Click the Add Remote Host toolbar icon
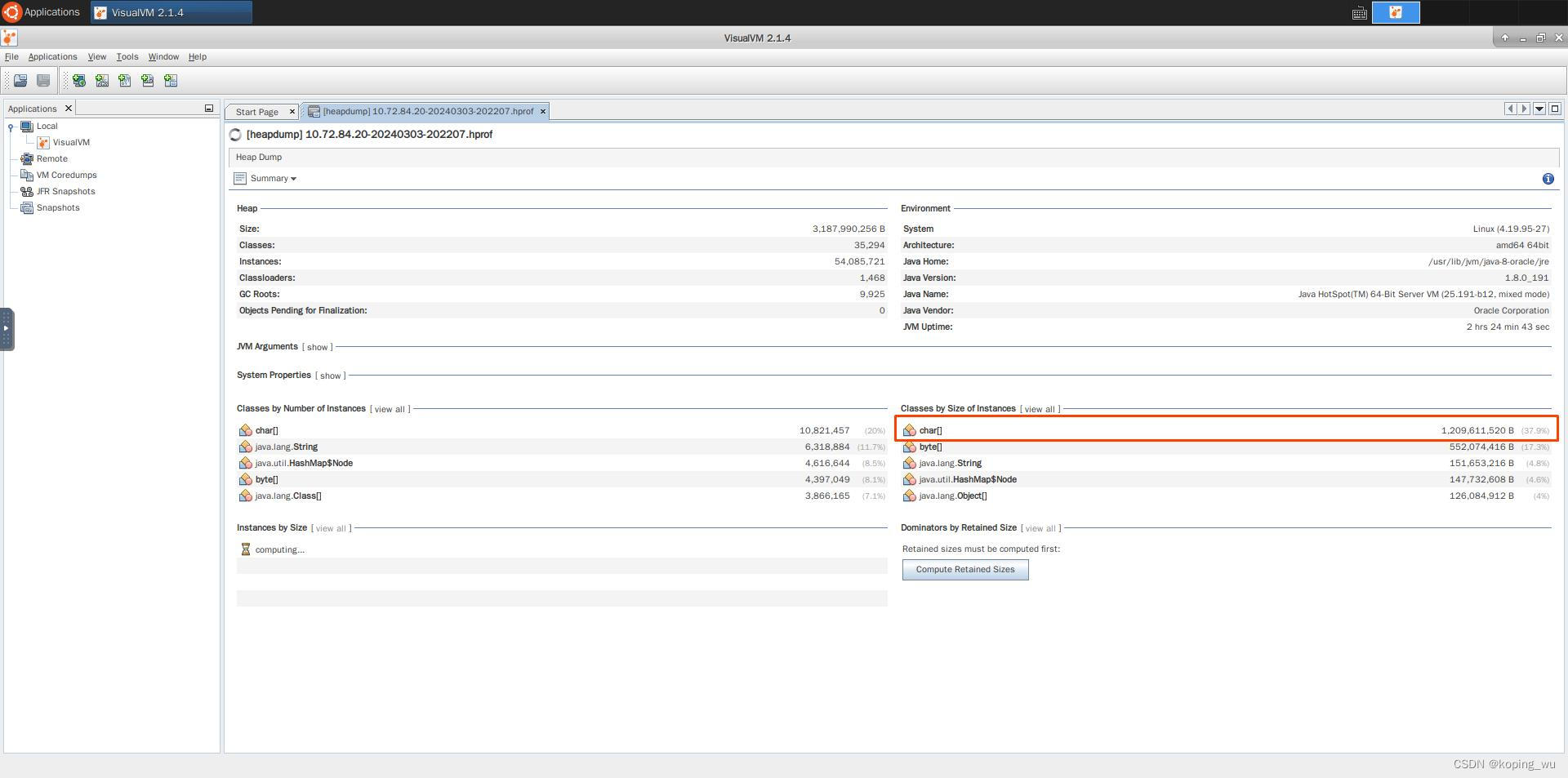This screenshot has width=1568, height=778. (79, 80)
